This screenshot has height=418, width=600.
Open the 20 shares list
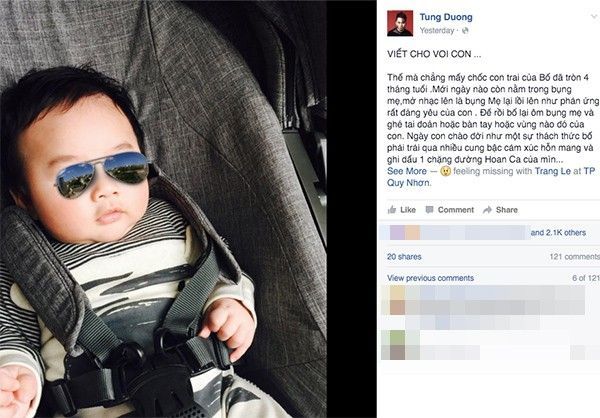[x=404, y=257]
